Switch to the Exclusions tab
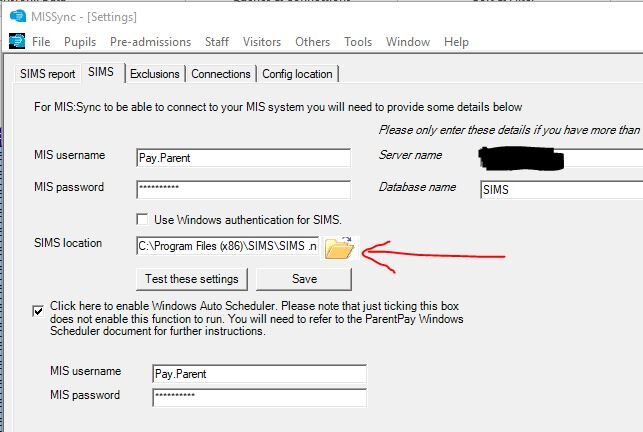643x432 pixels. (155, 74)
